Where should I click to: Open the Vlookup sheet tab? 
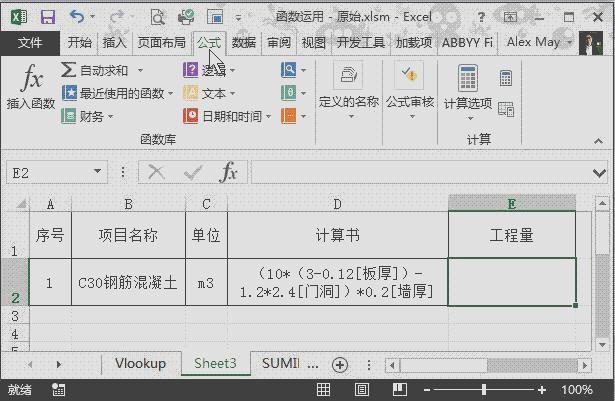point(140,363)
